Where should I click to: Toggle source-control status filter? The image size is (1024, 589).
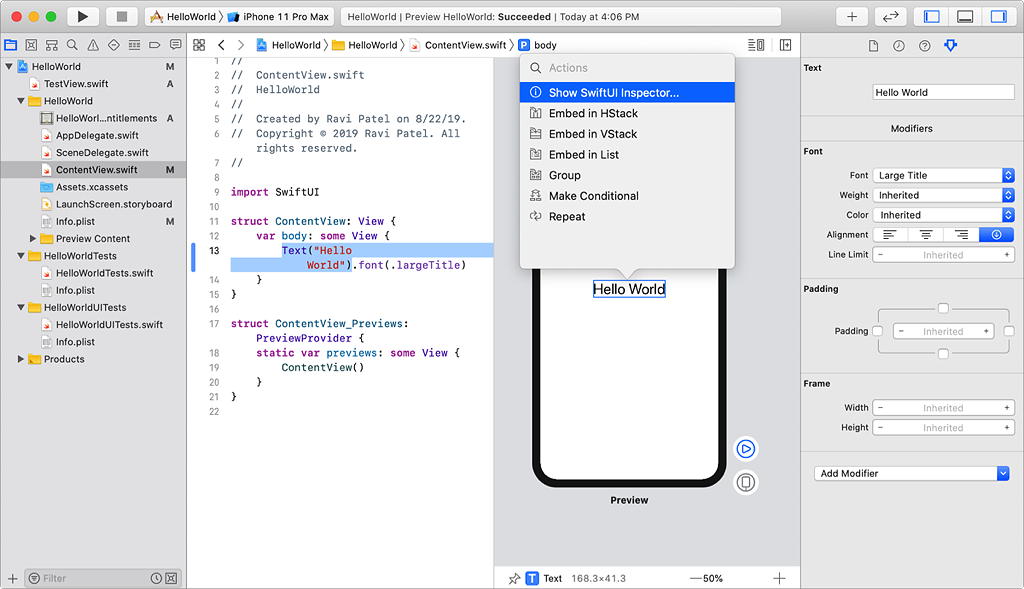(171, 579)
